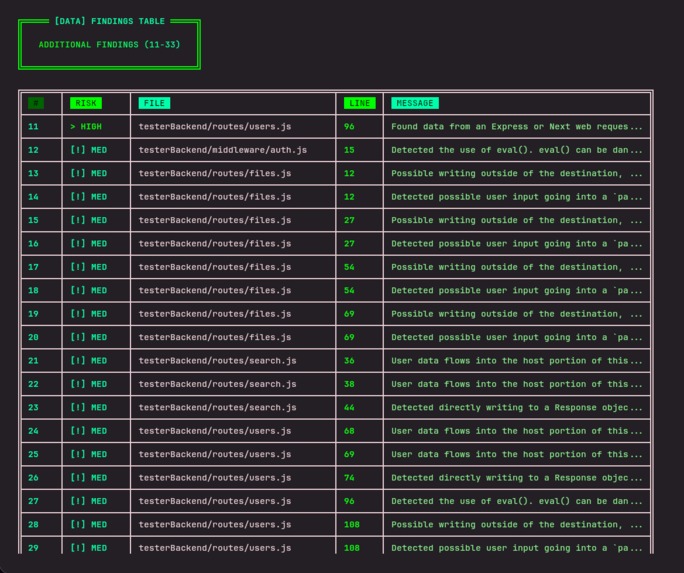
Task: Click eval() message in row 12
Action: [516, 150]
